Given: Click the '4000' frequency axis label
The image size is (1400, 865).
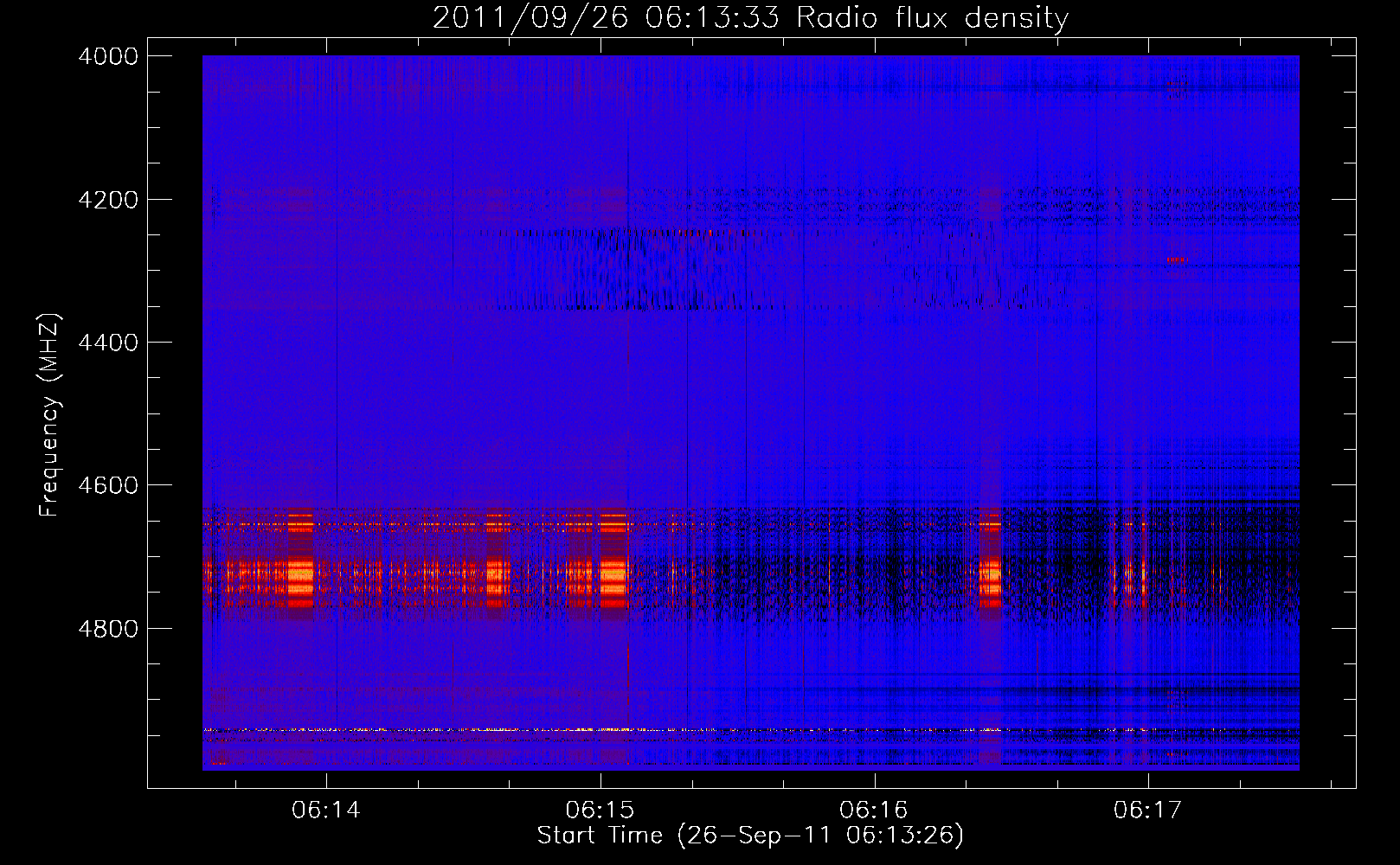Looking at the screenshot, I should [x=108, y=56].
